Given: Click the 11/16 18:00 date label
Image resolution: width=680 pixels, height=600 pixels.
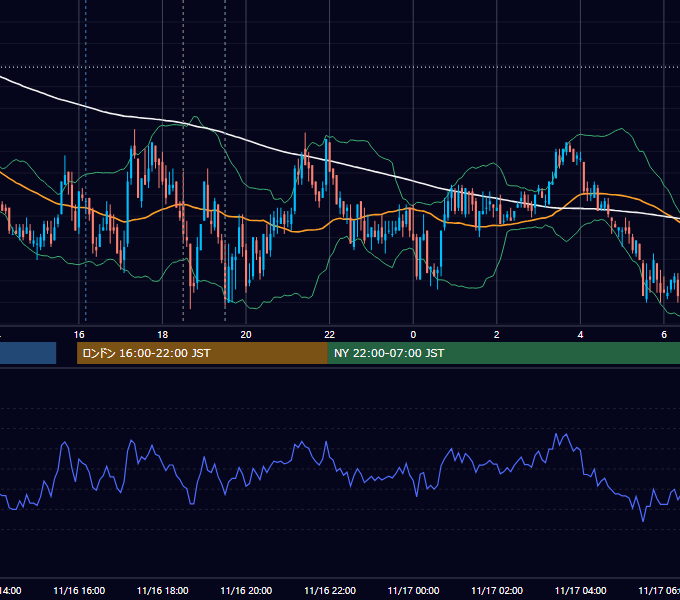Looking at the screenshot, I should tap(163, 590).
